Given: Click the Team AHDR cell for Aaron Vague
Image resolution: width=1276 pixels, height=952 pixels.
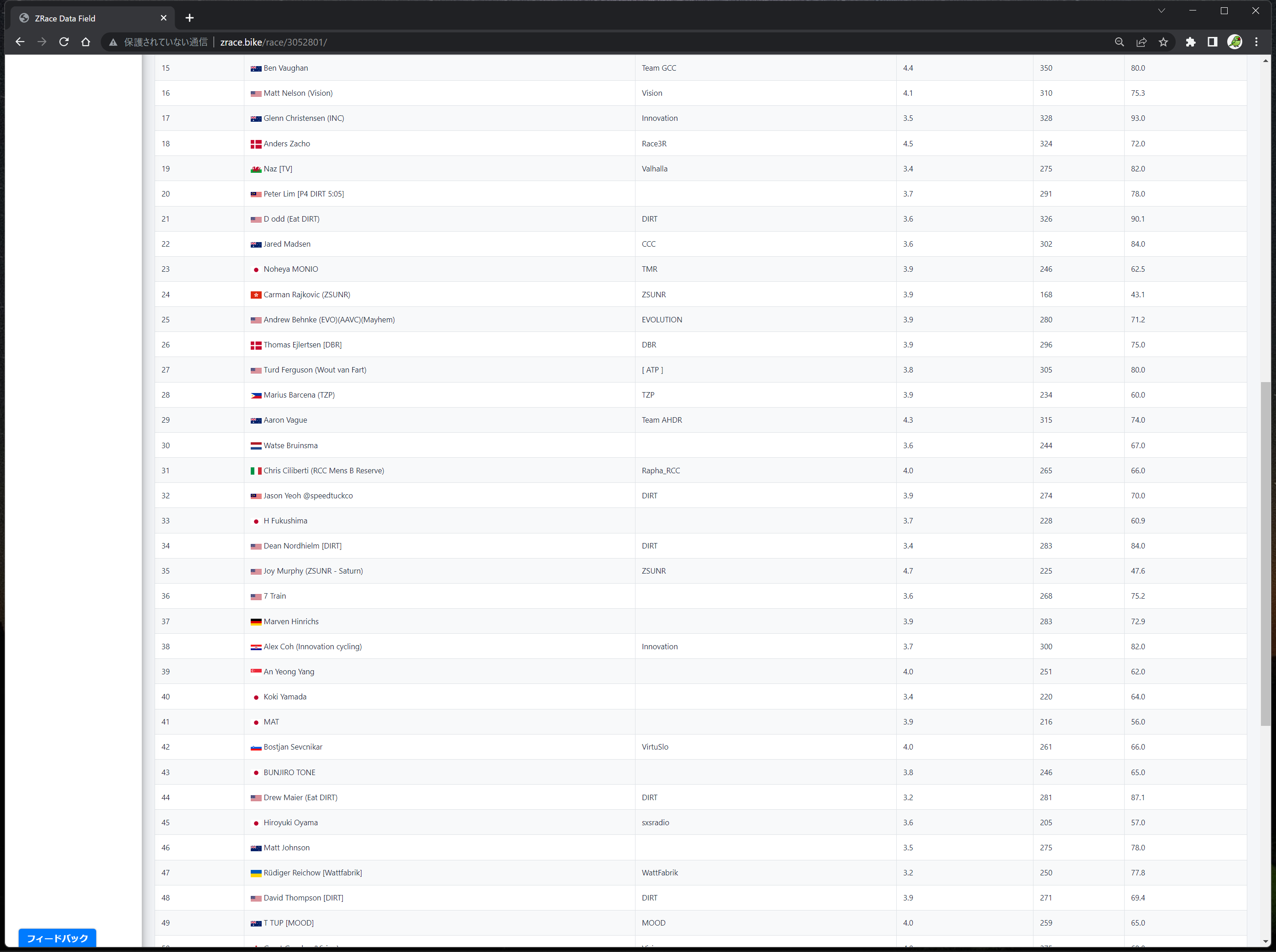Looking at the screenshot, I should click(x=661, y=420).
